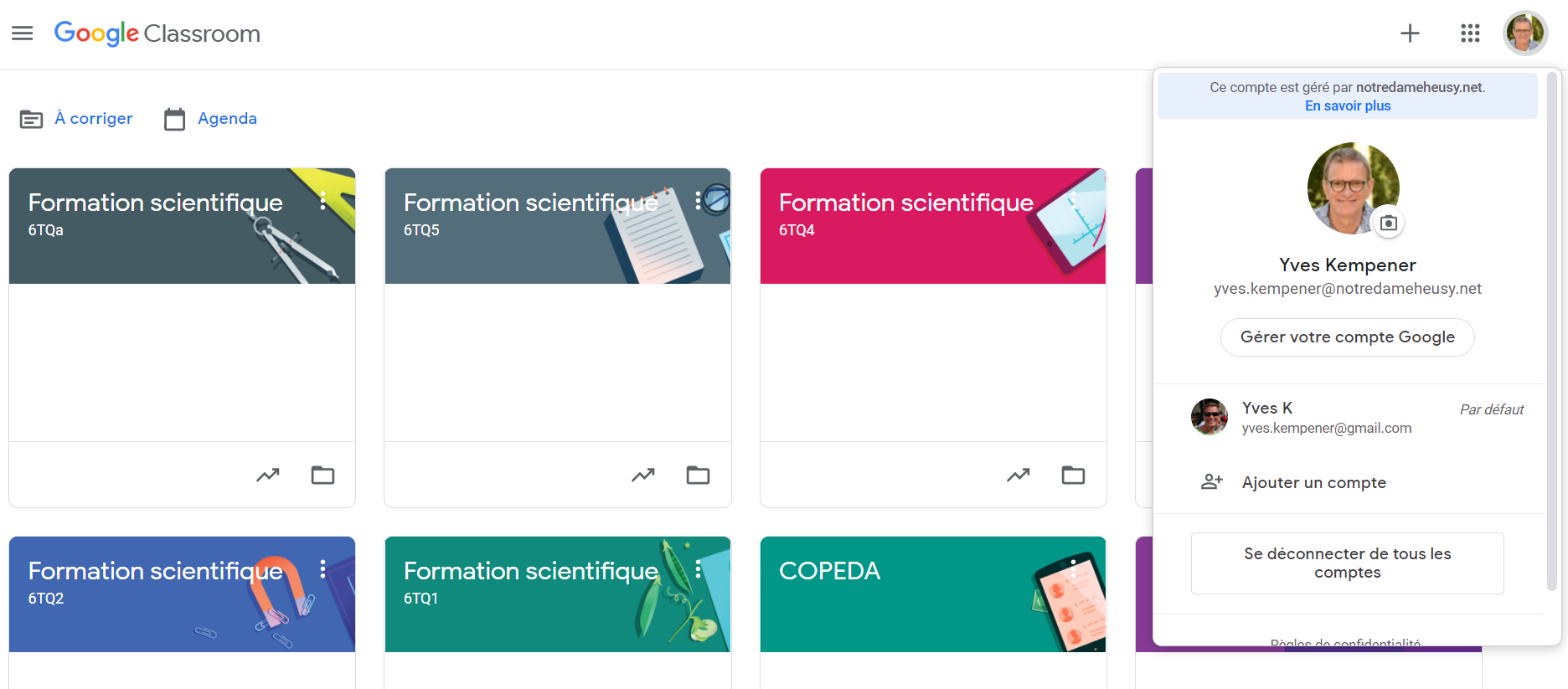Change profile photo via camera icon
Screen dimensions: 1568x689
(1388, 223)
